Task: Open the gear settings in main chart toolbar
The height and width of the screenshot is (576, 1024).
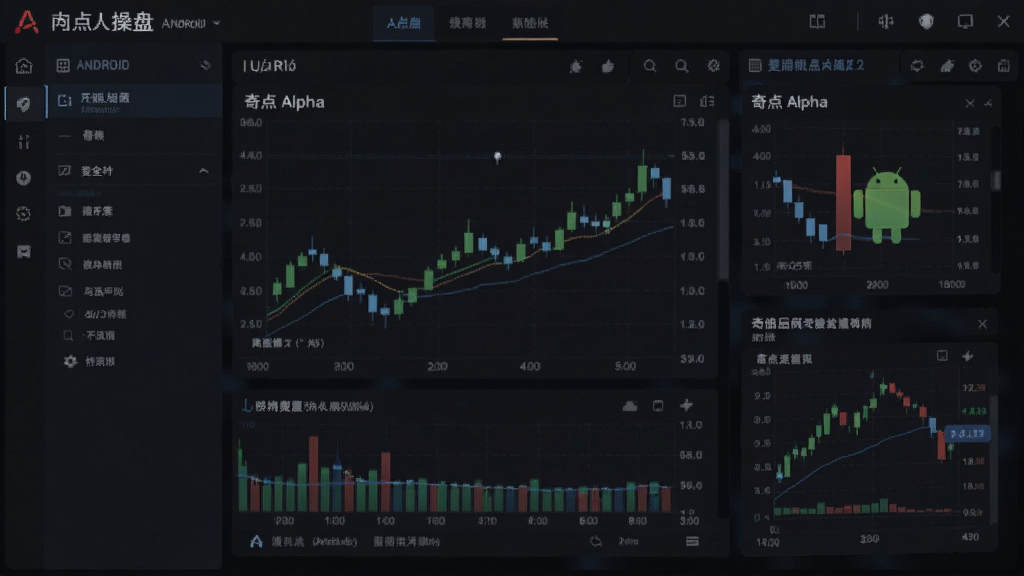Action: click(714, 66)
